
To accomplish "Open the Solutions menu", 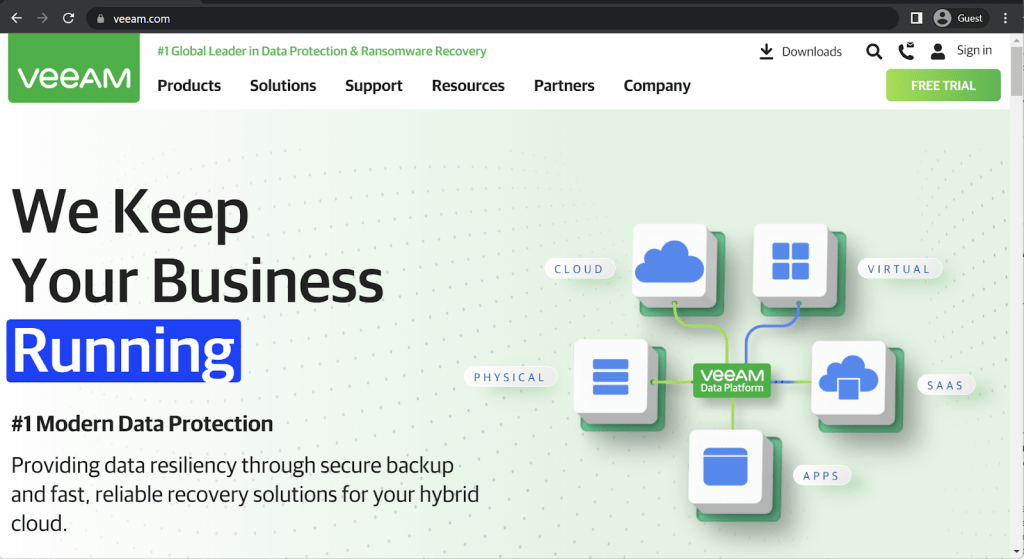I will (283, 86).
